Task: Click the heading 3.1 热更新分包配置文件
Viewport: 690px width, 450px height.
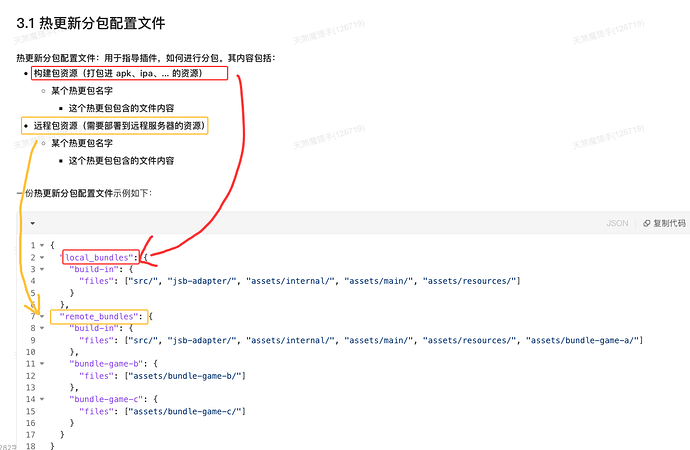Action: pos(91,23)
